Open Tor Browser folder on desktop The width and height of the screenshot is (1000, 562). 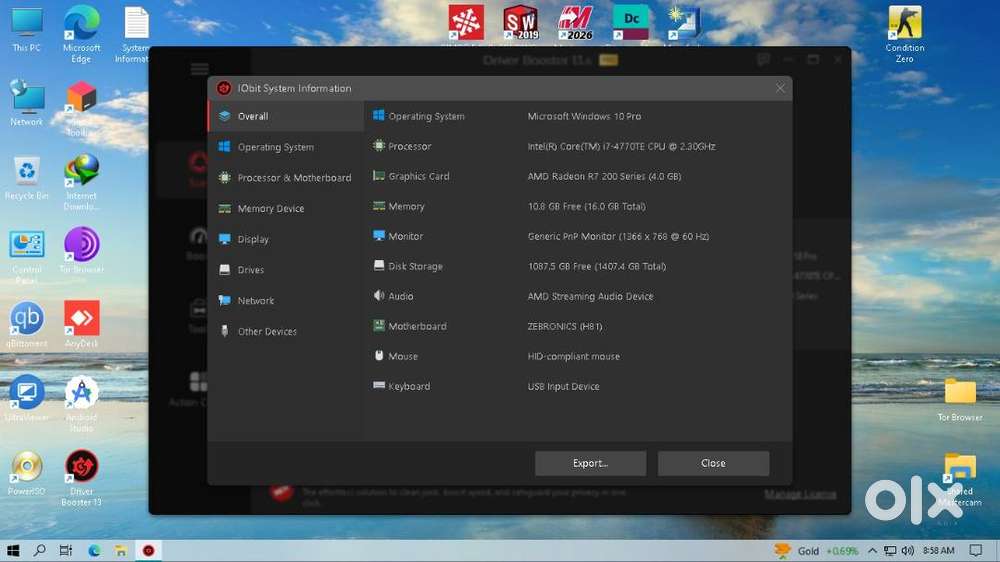point(960,399)
